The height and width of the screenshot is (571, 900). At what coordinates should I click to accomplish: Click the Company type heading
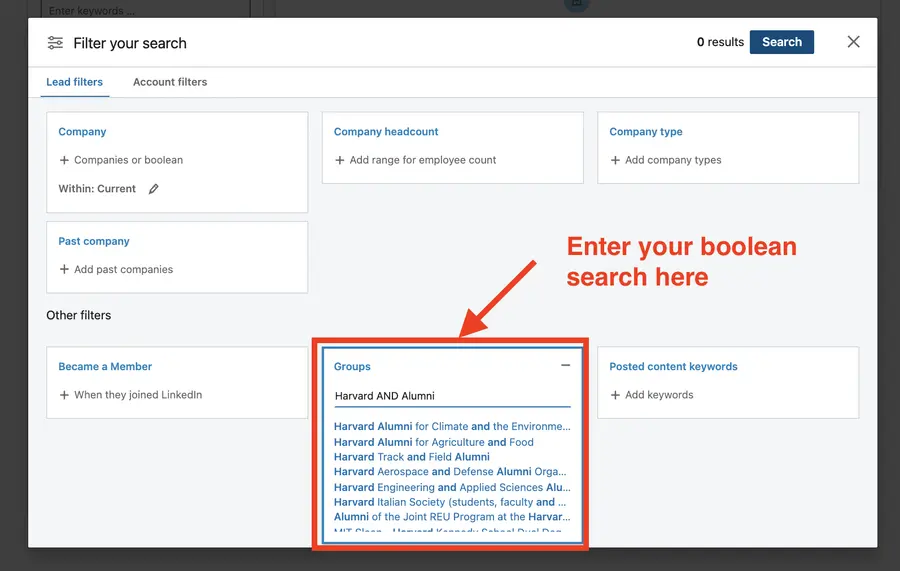(646, 131)
